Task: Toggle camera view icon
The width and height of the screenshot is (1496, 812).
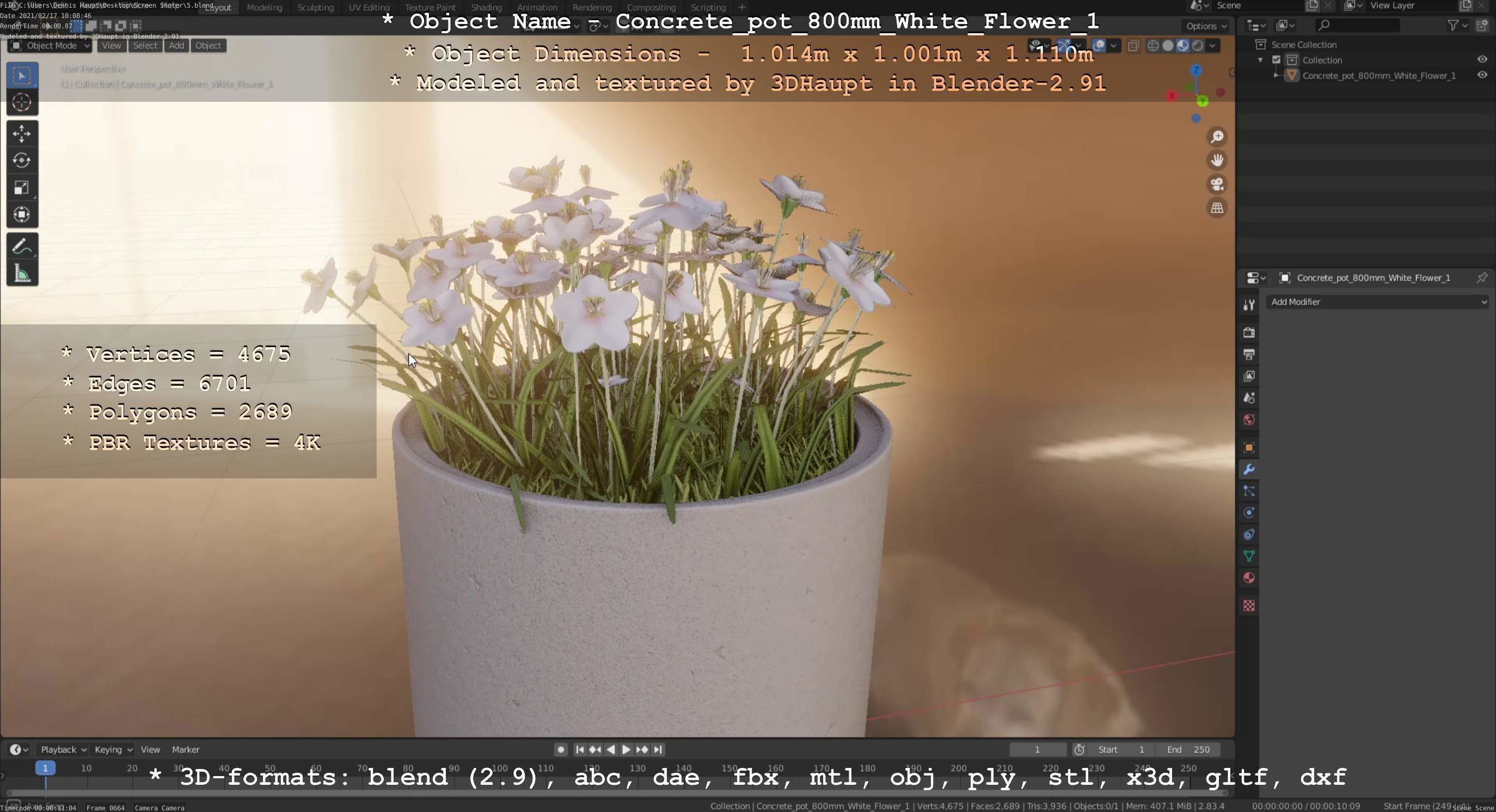Action: coord(1217,184)
